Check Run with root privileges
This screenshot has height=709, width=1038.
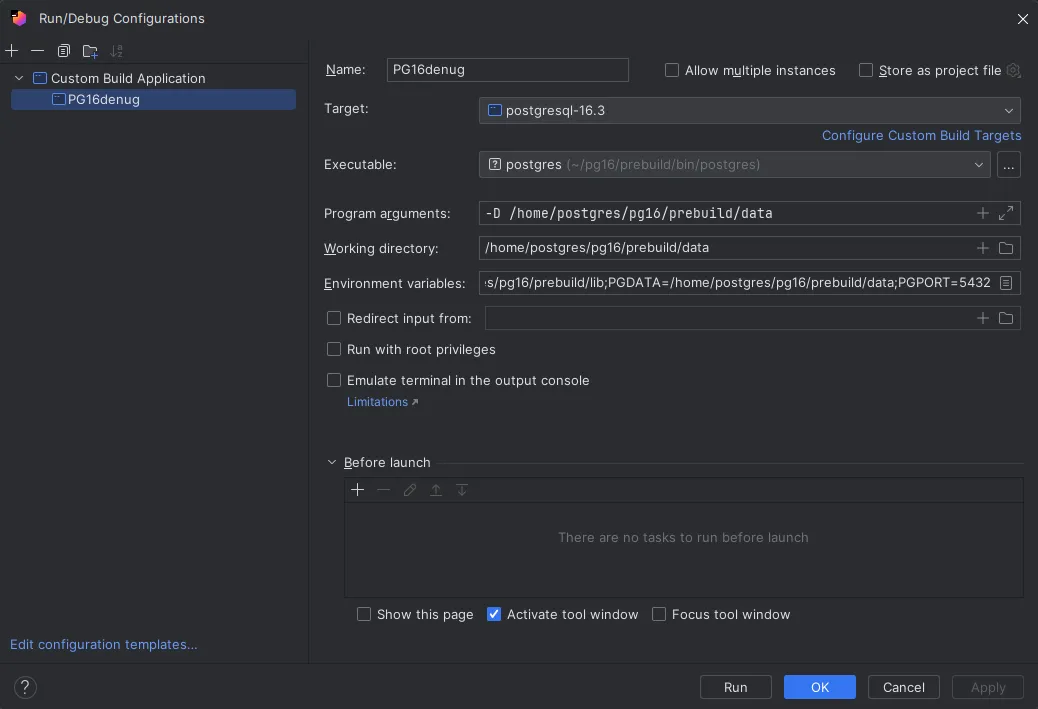(334, 350)
